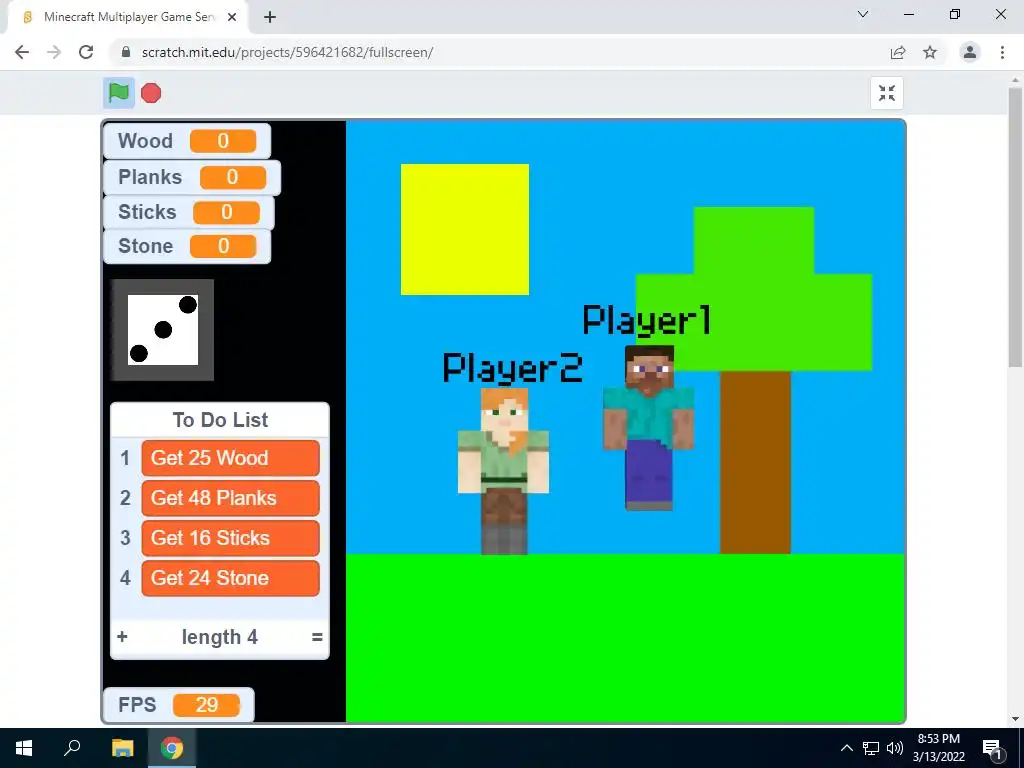The image size is (1024, 768).
Task: Click the Wood variable value
Action: coord(223,141)
